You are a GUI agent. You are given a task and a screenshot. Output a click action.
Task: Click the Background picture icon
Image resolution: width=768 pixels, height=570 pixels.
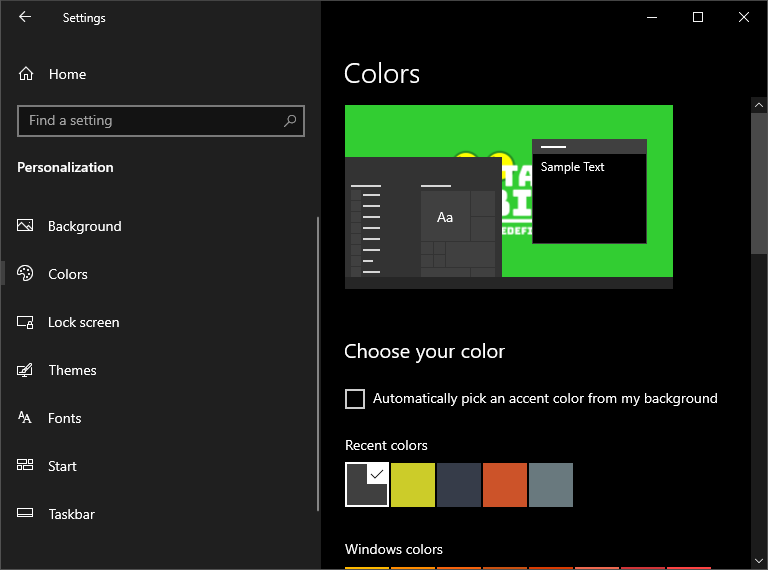(26, 226)
